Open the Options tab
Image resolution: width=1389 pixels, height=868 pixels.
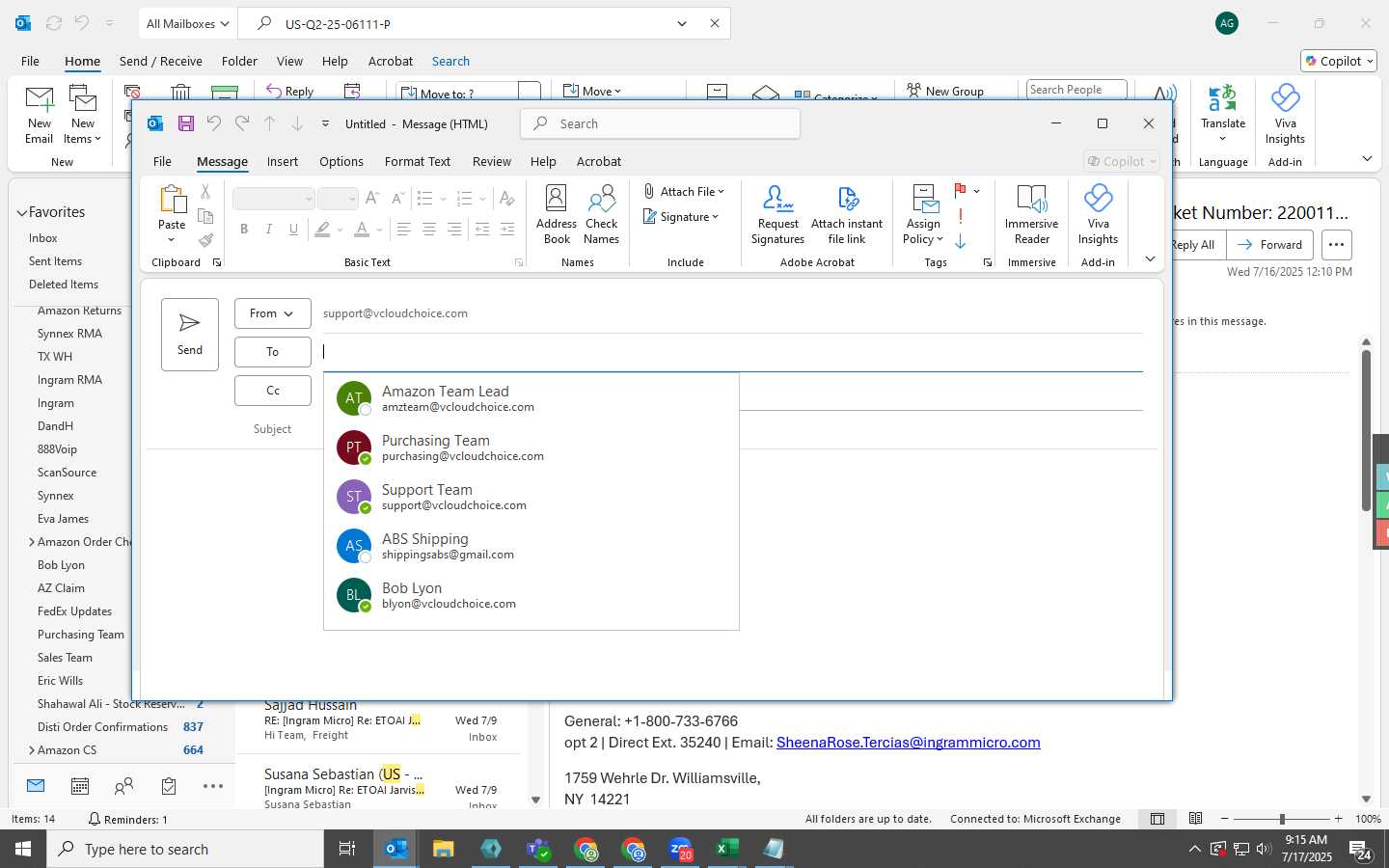click(341, 161)
